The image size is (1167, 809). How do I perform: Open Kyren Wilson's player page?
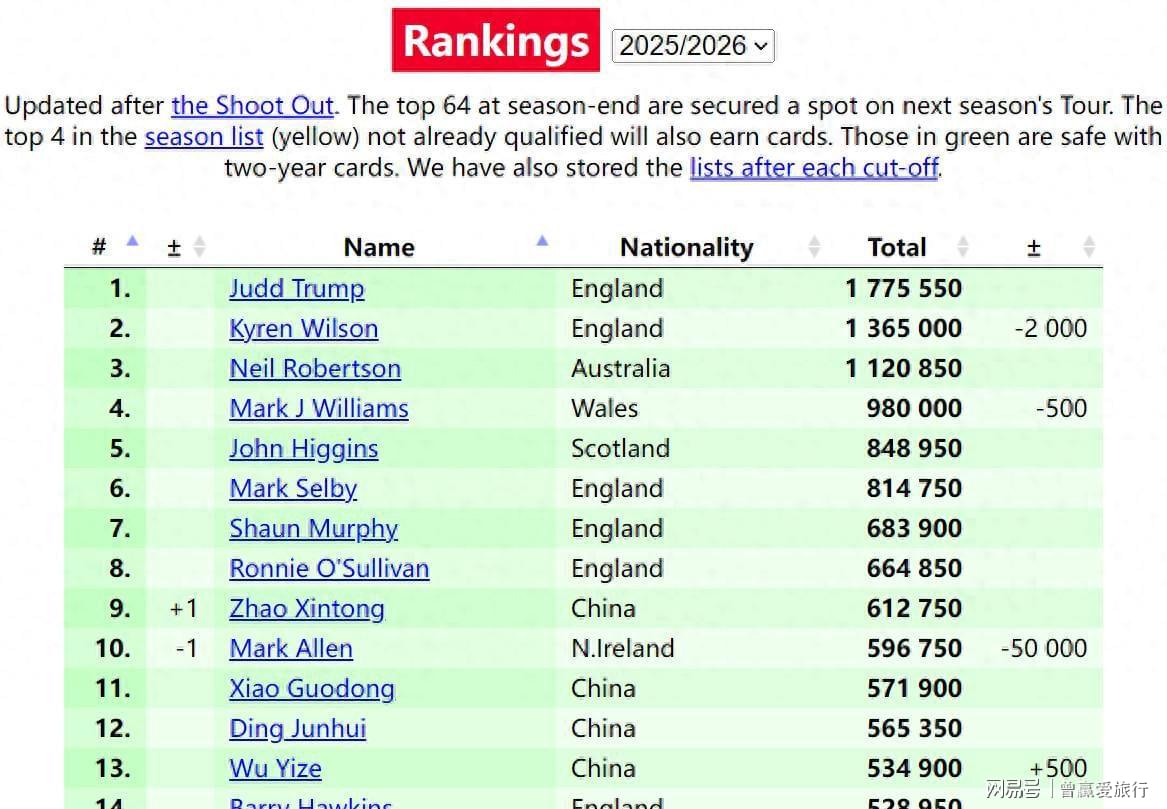303,329
